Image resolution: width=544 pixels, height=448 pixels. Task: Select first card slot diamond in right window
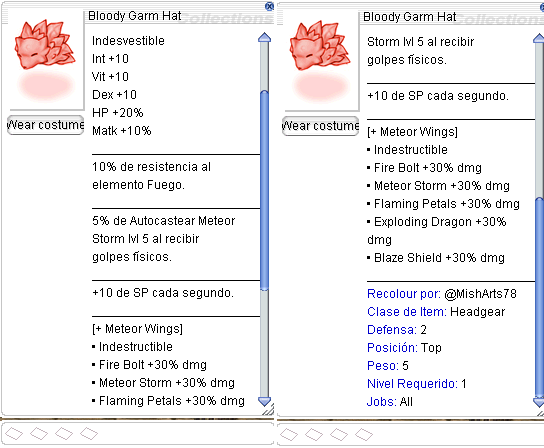pyautogui.click(x=289, y=434)
